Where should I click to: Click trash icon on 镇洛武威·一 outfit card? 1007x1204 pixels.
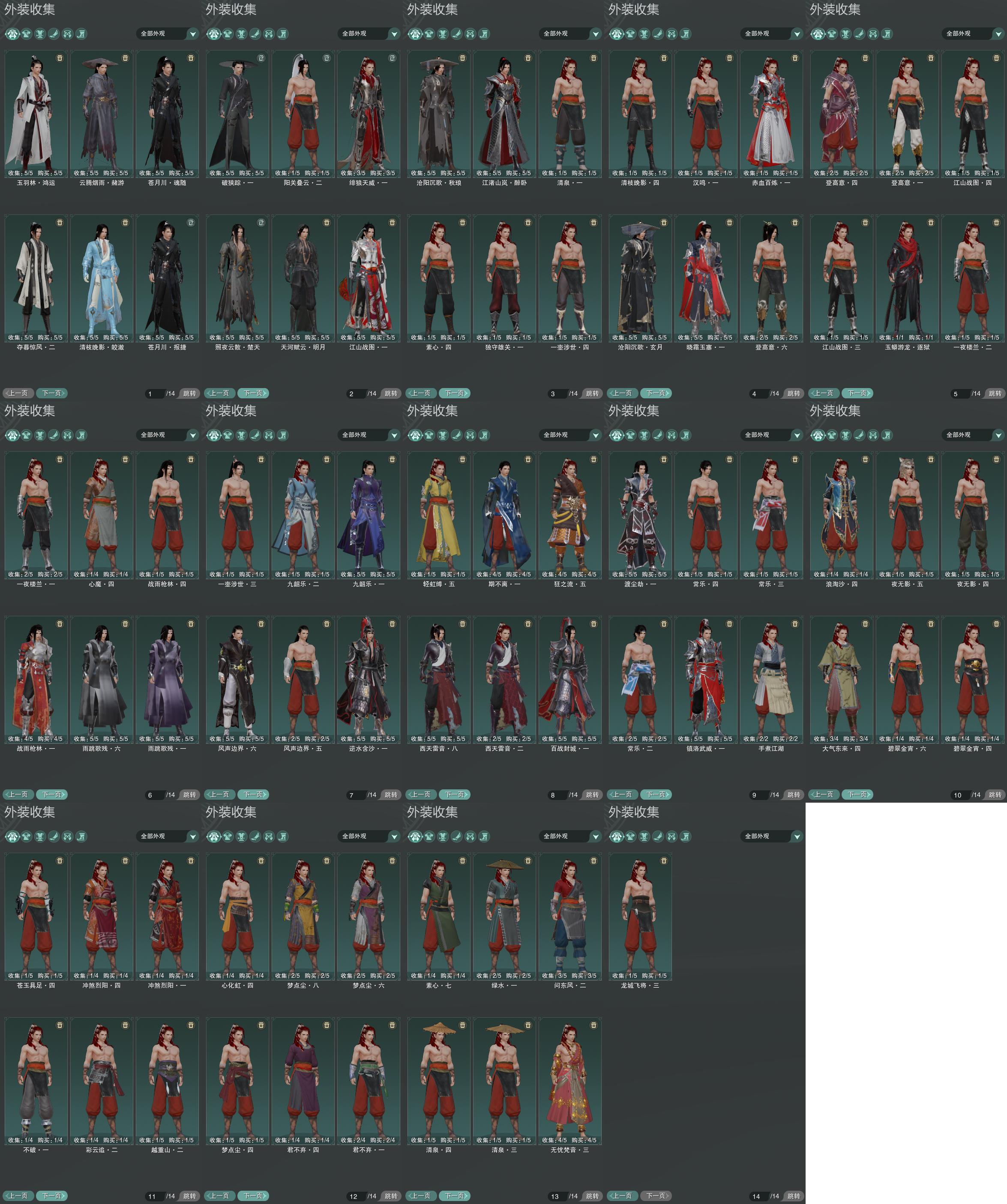(729, 623)
